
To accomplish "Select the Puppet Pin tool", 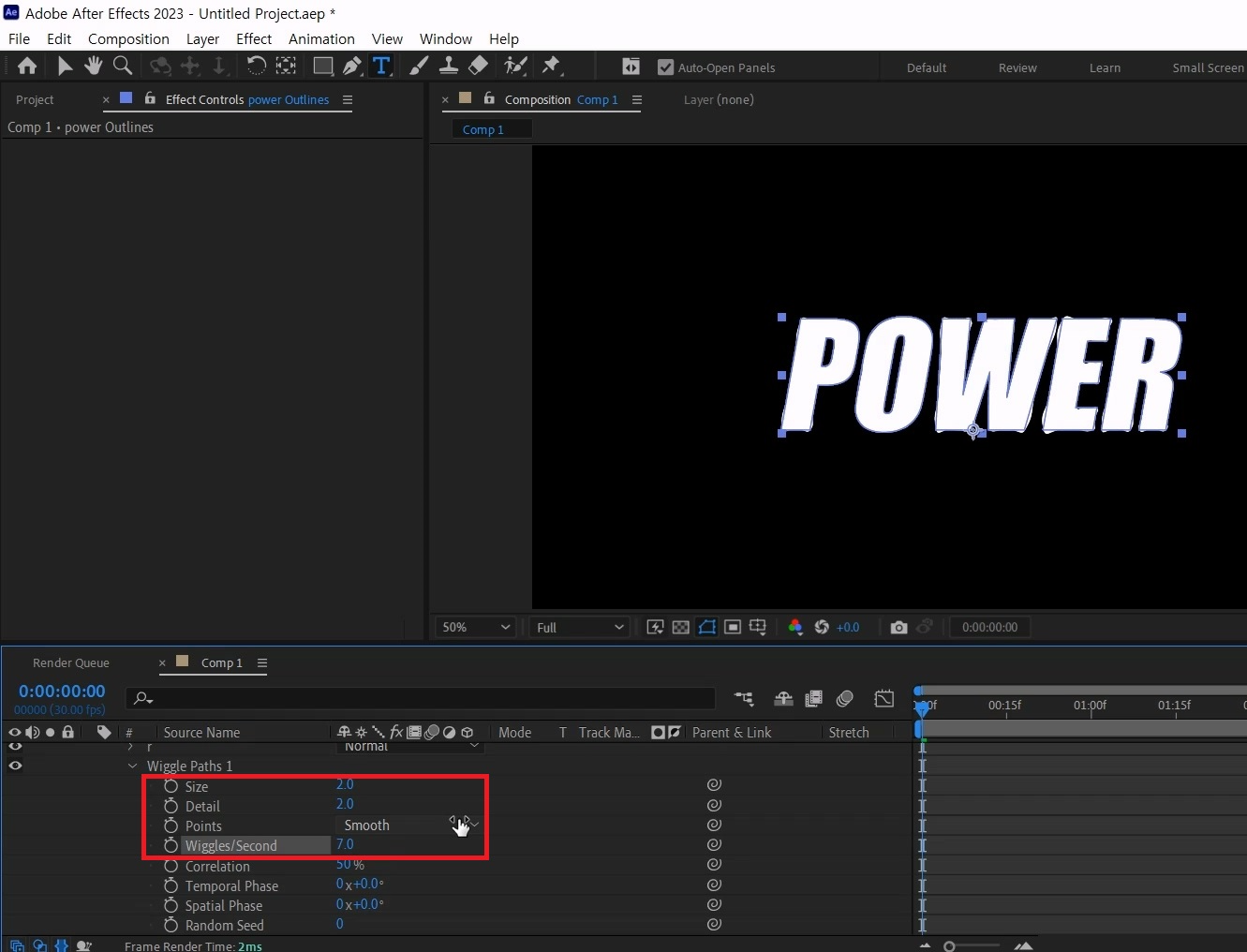I will pyautogui.click(x=551, y=67).
